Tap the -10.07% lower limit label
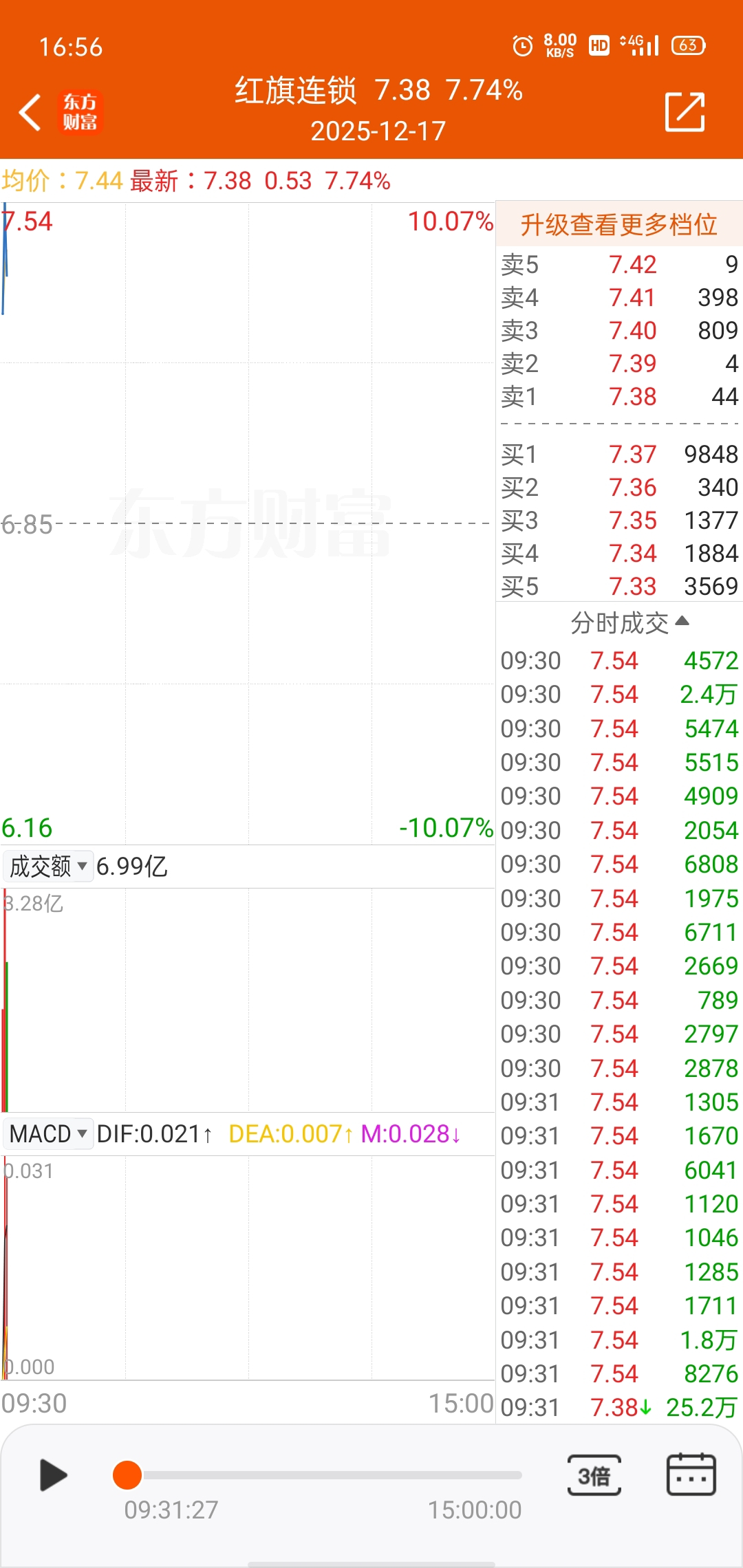Image resolution: width=743 pixels, height=1568 pixels. (446, 828)
